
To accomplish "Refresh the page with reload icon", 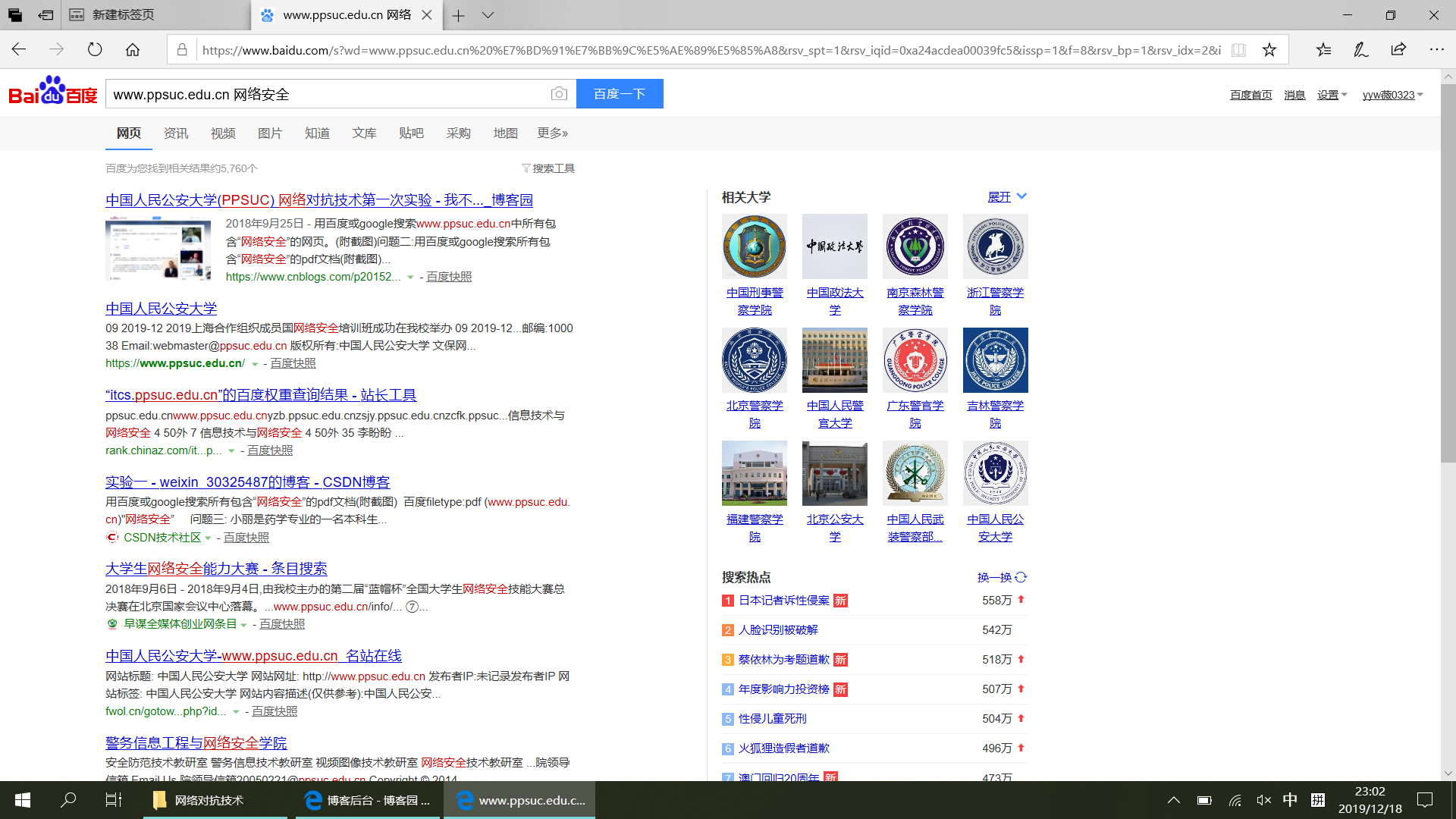I will 95,50.
